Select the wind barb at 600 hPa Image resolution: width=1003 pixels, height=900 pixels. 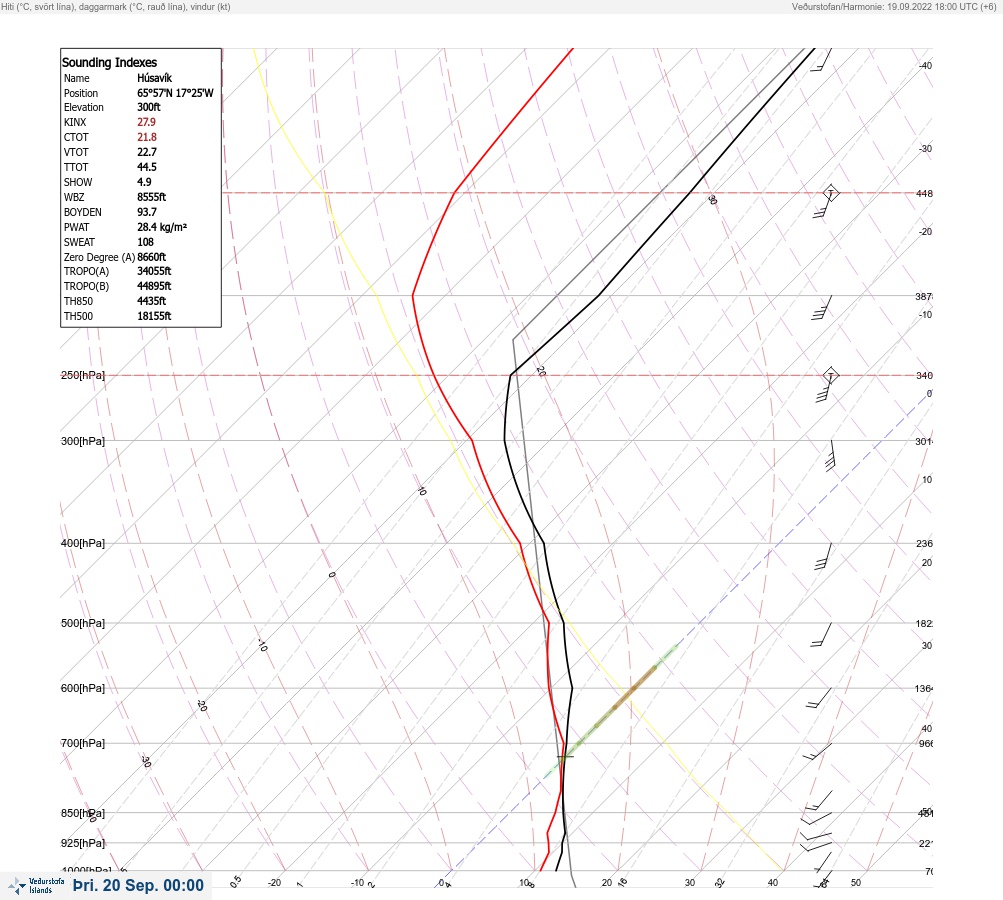(x=819, y=698)
